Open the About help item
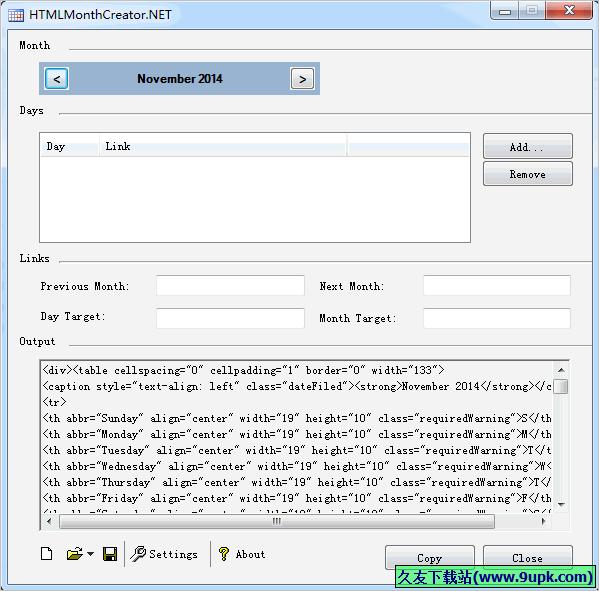This screenshot has width=599, height=591. (242, 554)
